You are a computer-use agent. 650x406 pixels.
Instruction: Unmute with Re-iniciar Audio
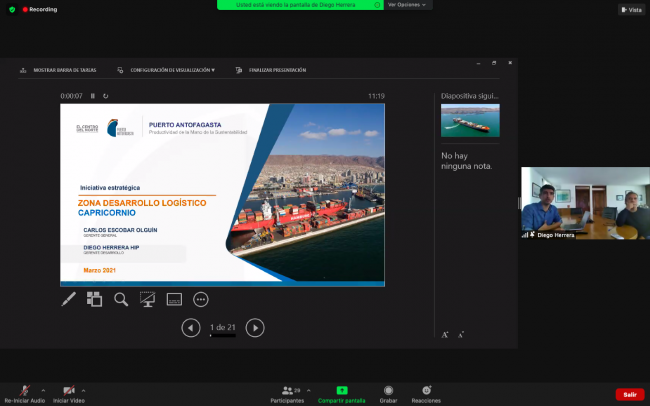23,393
